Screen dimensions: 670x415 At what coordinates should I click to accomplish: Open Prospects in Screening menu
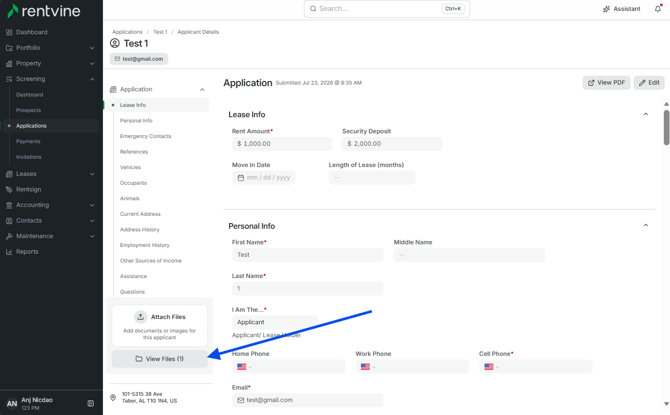(29, 110)
